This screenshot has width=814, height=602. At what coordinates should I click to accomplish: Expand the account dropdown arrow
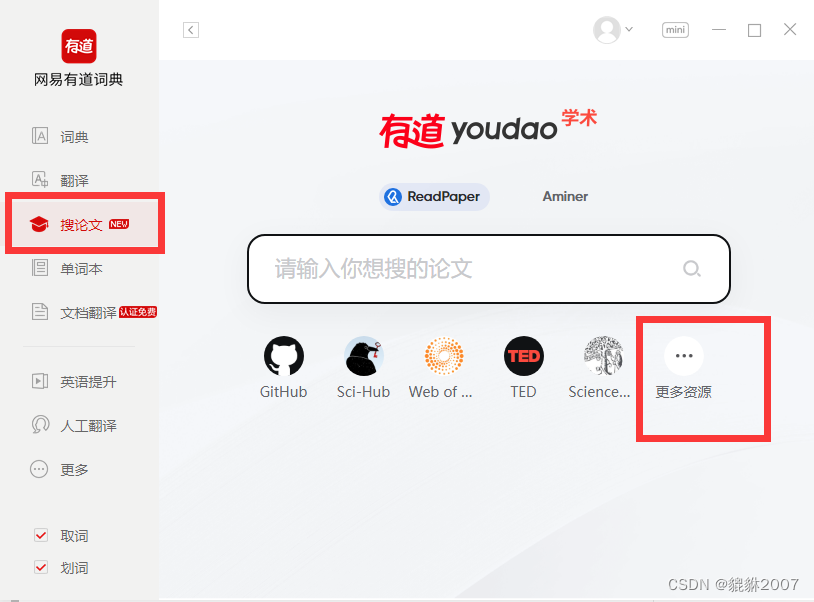click(629, 29)
